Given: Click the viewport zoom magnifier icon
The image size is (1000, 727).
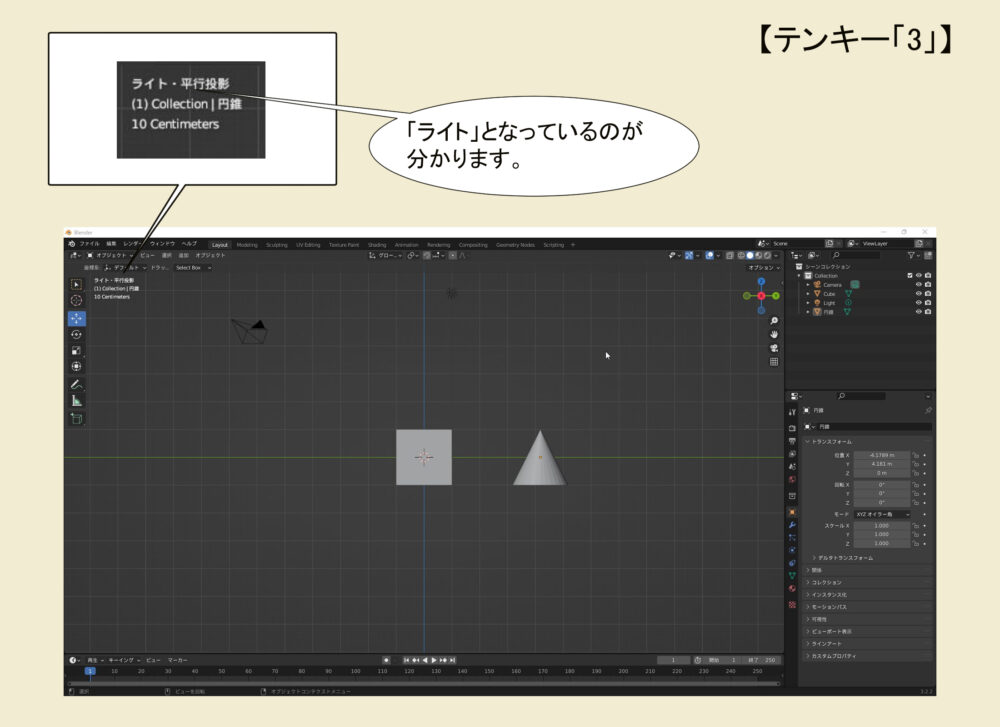Looking at the screenshot, I should [x=774, y=321].
